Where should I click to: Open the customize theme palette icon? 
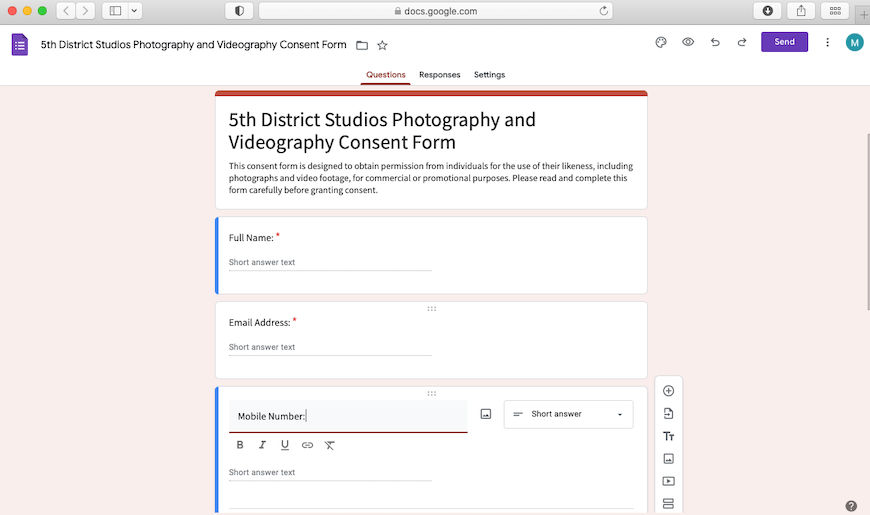tap(660, 42)
